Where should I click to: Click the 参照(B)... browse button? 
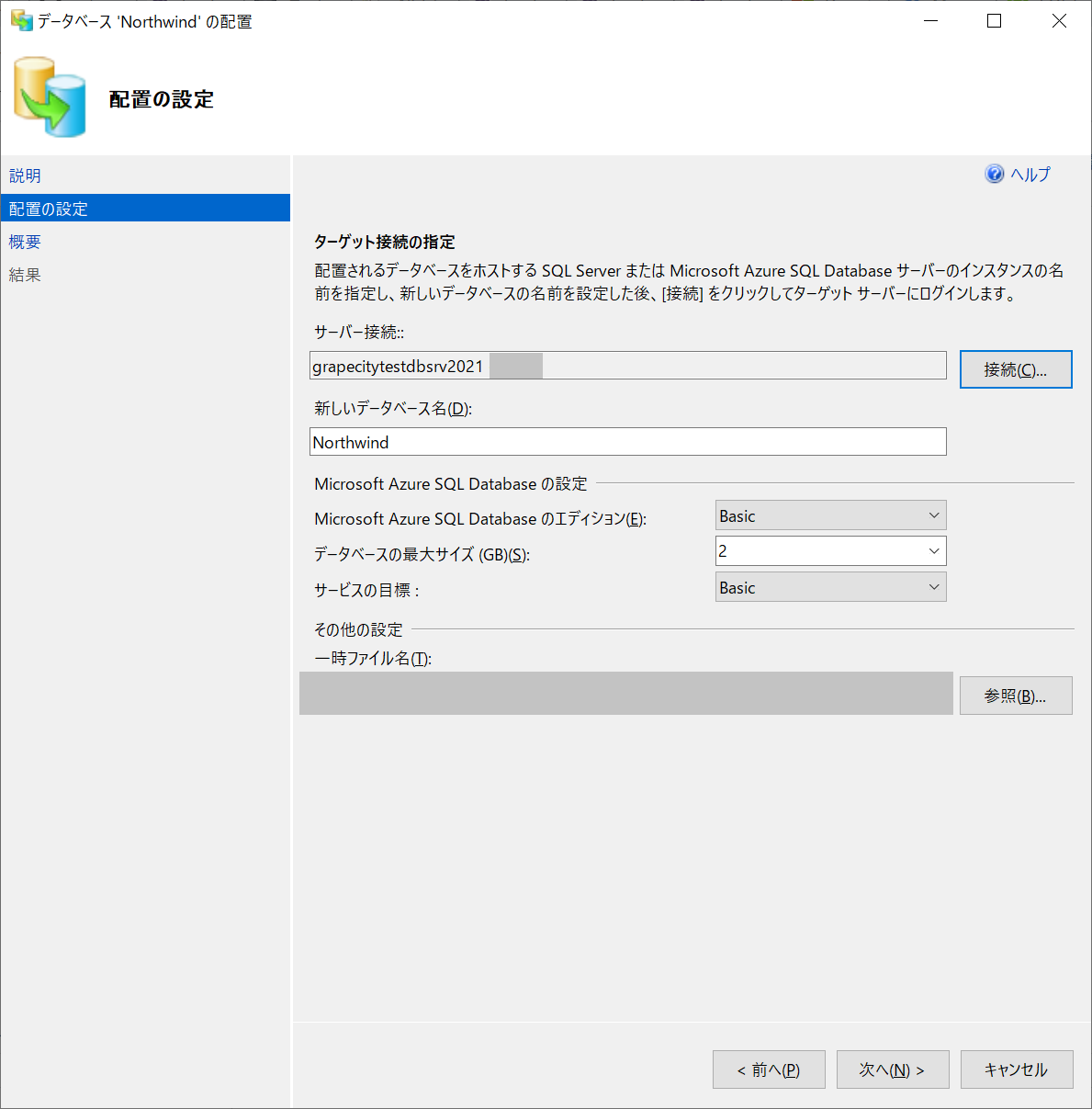click(1016, 696)
